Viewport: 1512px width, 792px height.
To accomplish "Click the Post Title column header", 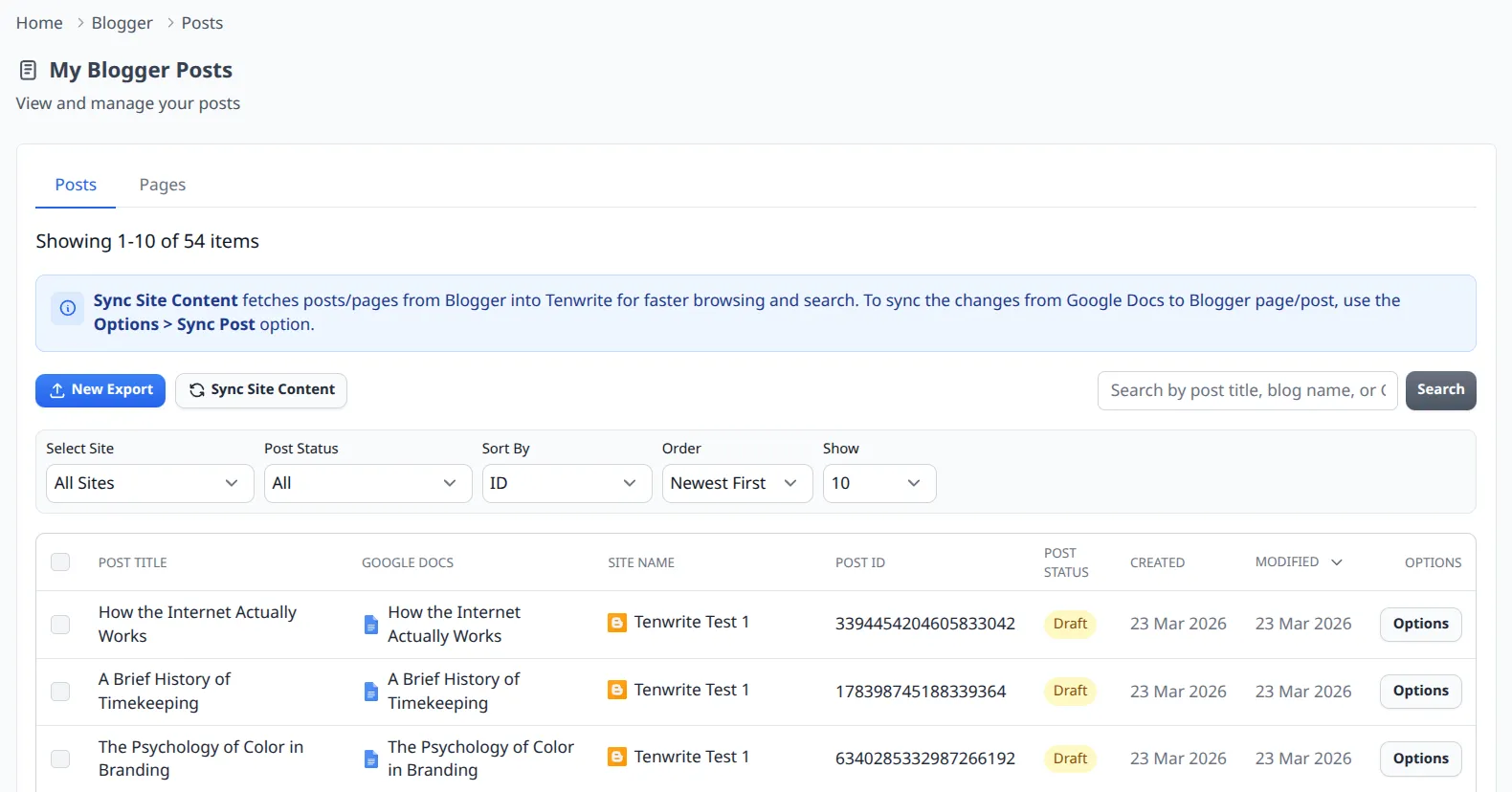I will pos(133,562).
